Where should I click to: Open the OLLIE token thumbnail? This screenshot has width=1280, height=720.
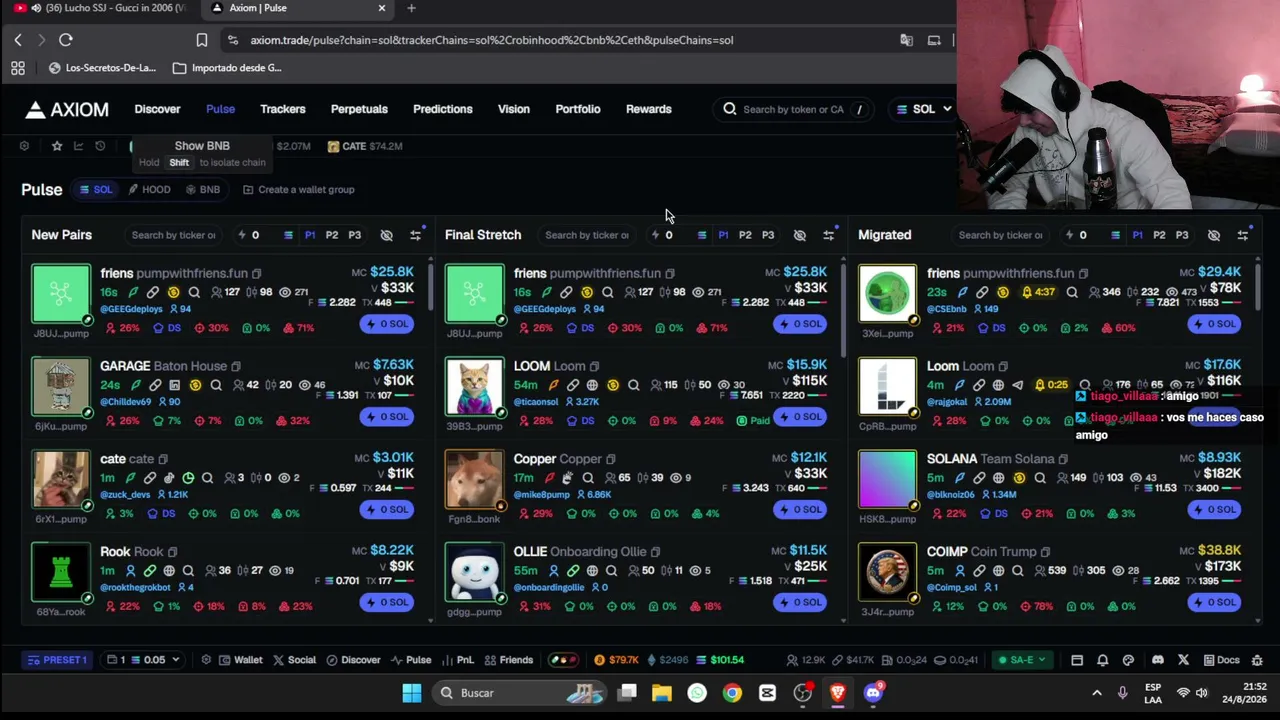[x=475, y=573]
